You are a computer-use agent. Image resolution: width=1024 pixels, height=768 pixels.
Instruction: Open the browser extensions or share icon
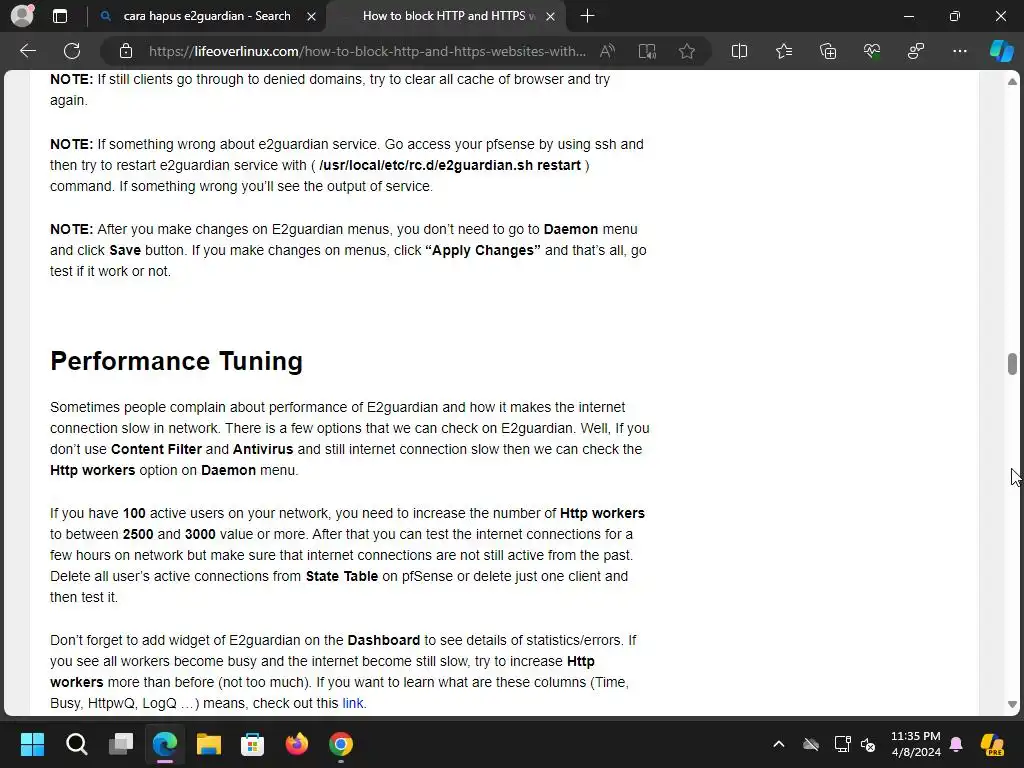[916, 51]
